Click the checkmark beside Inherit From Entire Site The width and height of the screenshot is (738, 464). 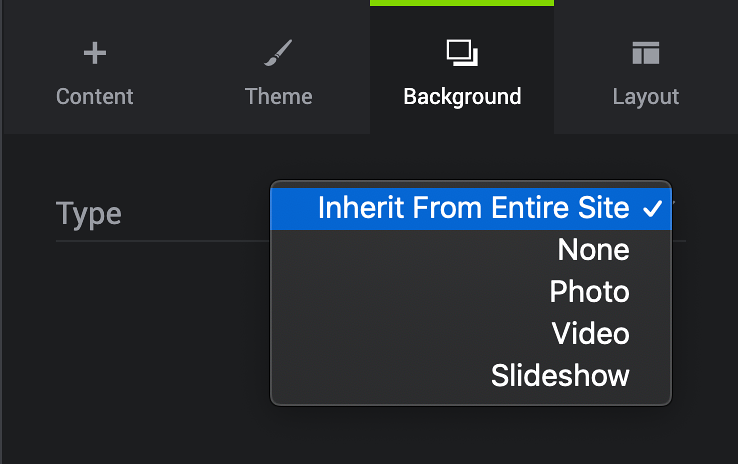pos(652,209)
